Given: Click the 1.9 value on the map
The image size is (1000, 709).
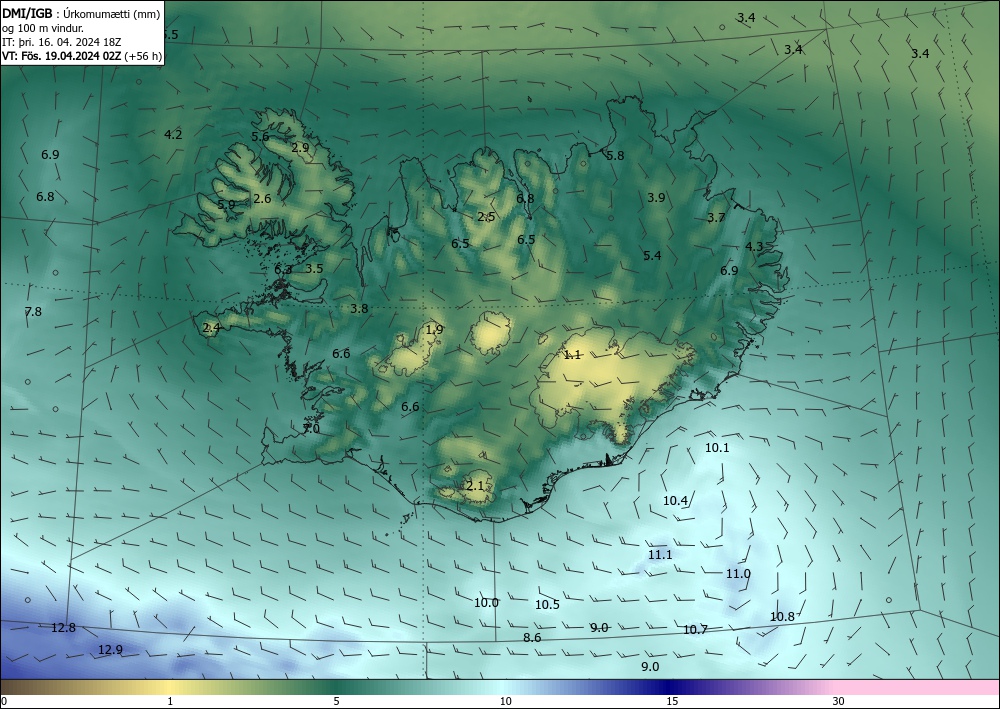Looking at the screenshot, I should [434, 330].
